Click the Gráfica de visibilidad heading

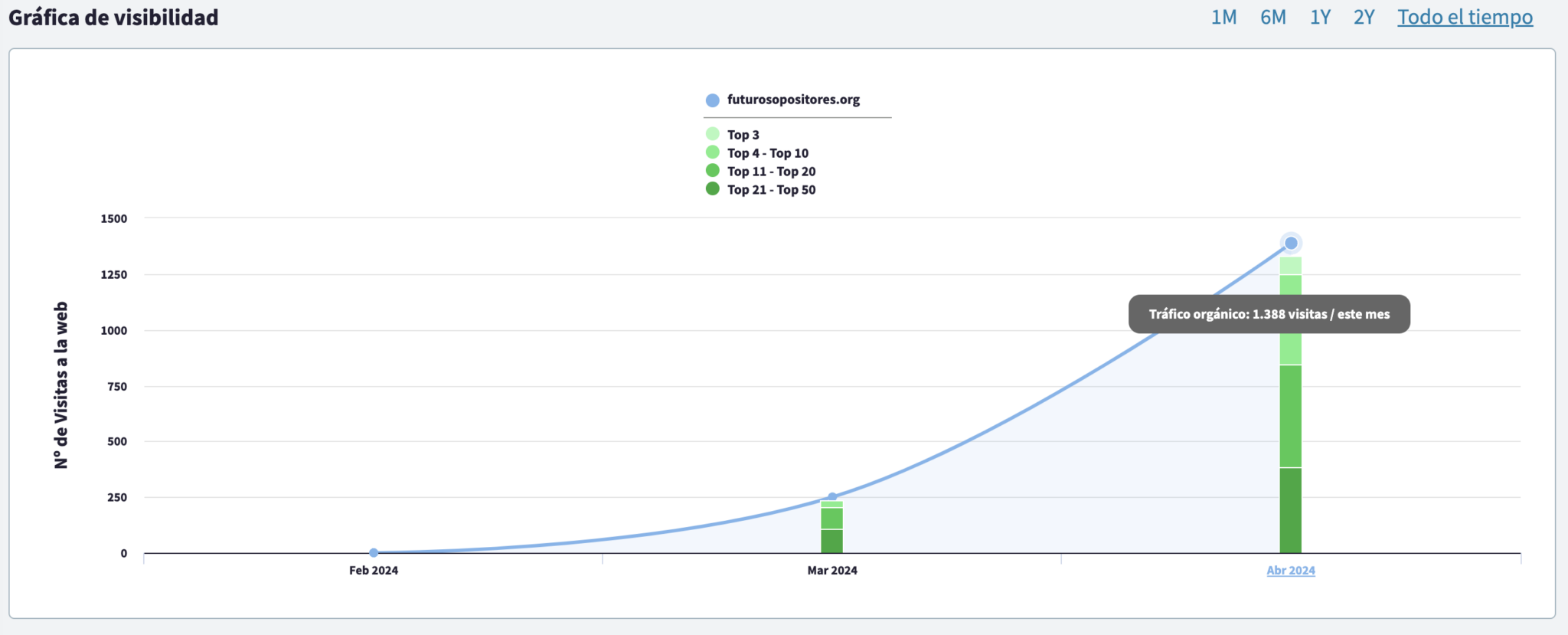point(113,18)
